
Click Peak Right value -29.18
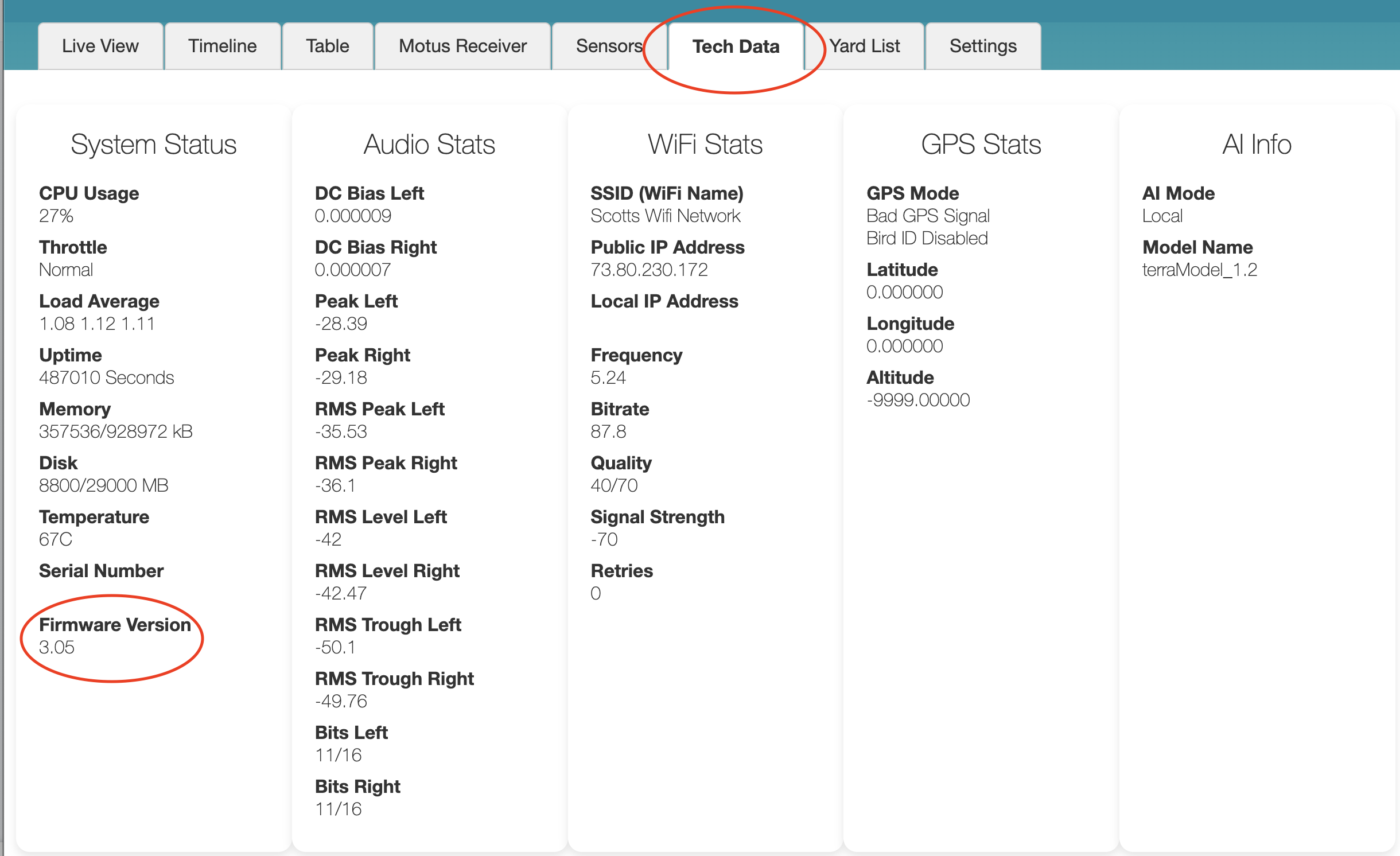(x=341, y=378)
